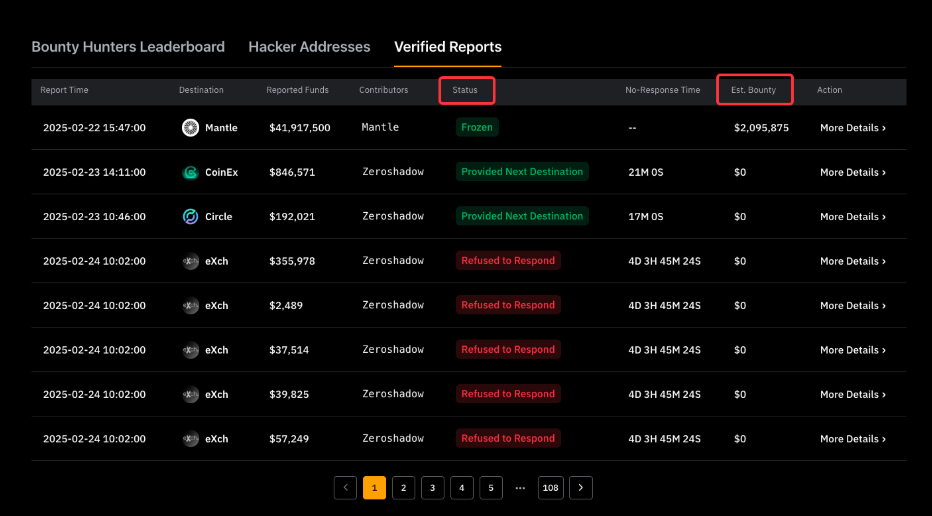Image resolution: width=932 pixels, height=516 pixels.
Task: Click the eXch icon in the $355,978 row
Action: click(190, 261)
